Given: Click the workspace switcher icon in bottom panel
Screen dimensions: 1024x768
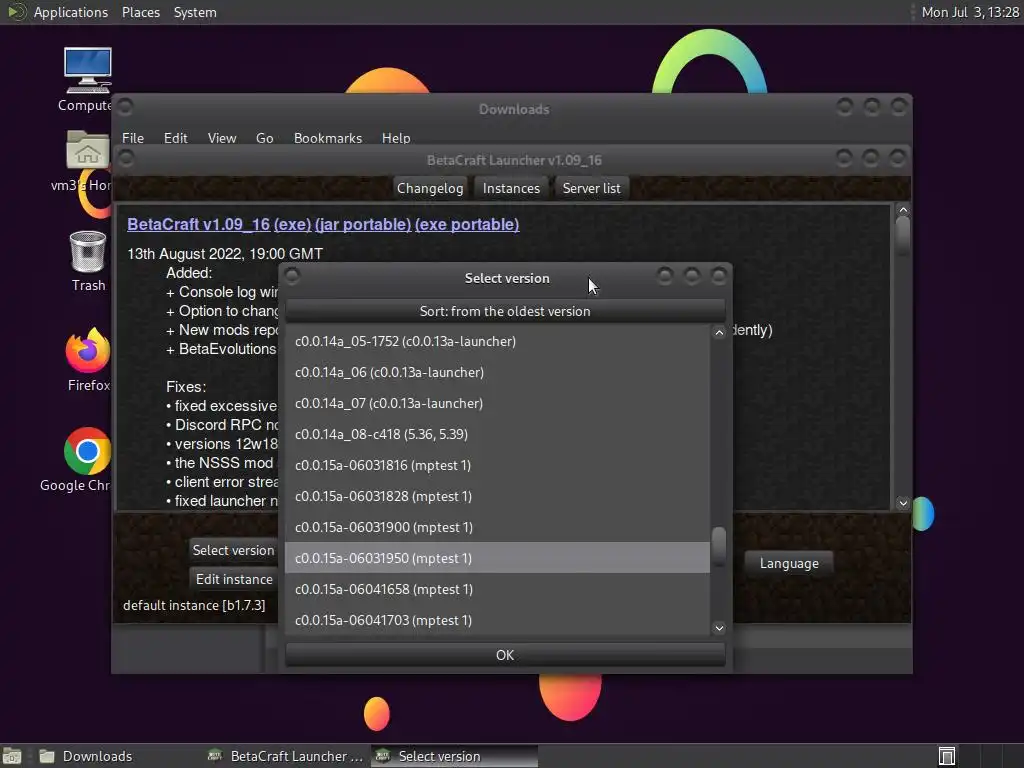Looking at the screenshot, I should (x=946, y=756).
